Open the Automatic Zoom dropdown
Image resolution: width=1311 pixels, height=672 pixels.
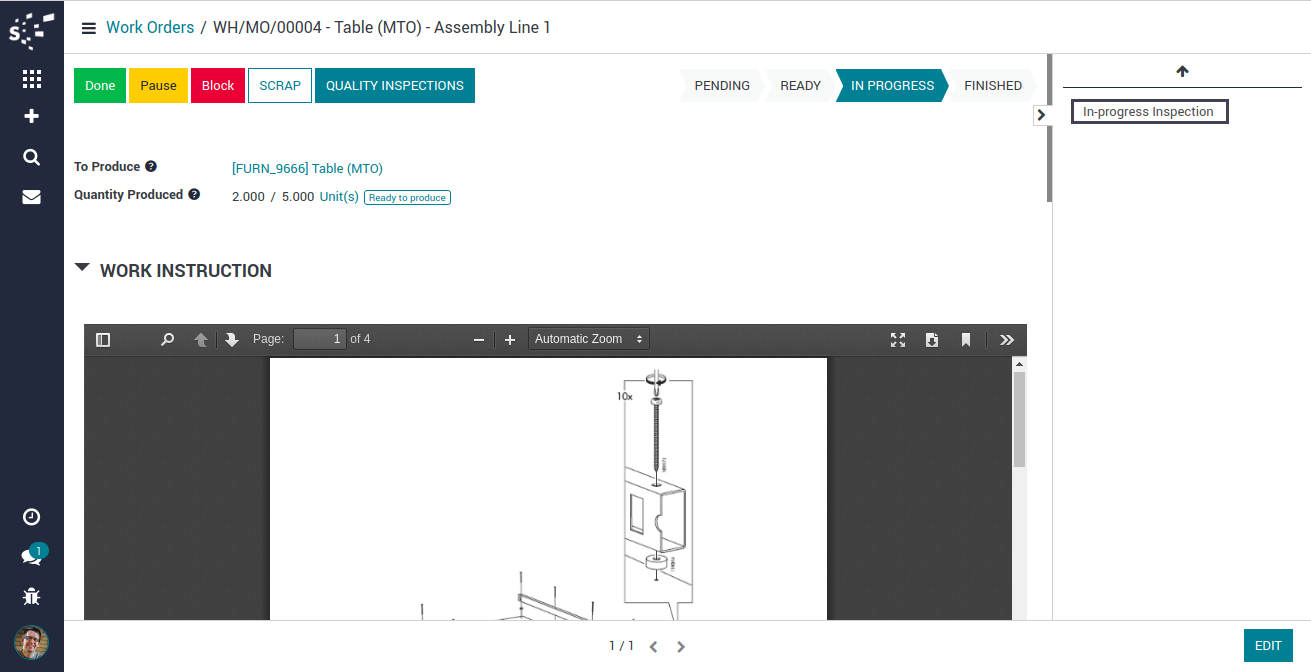point(589,340)
